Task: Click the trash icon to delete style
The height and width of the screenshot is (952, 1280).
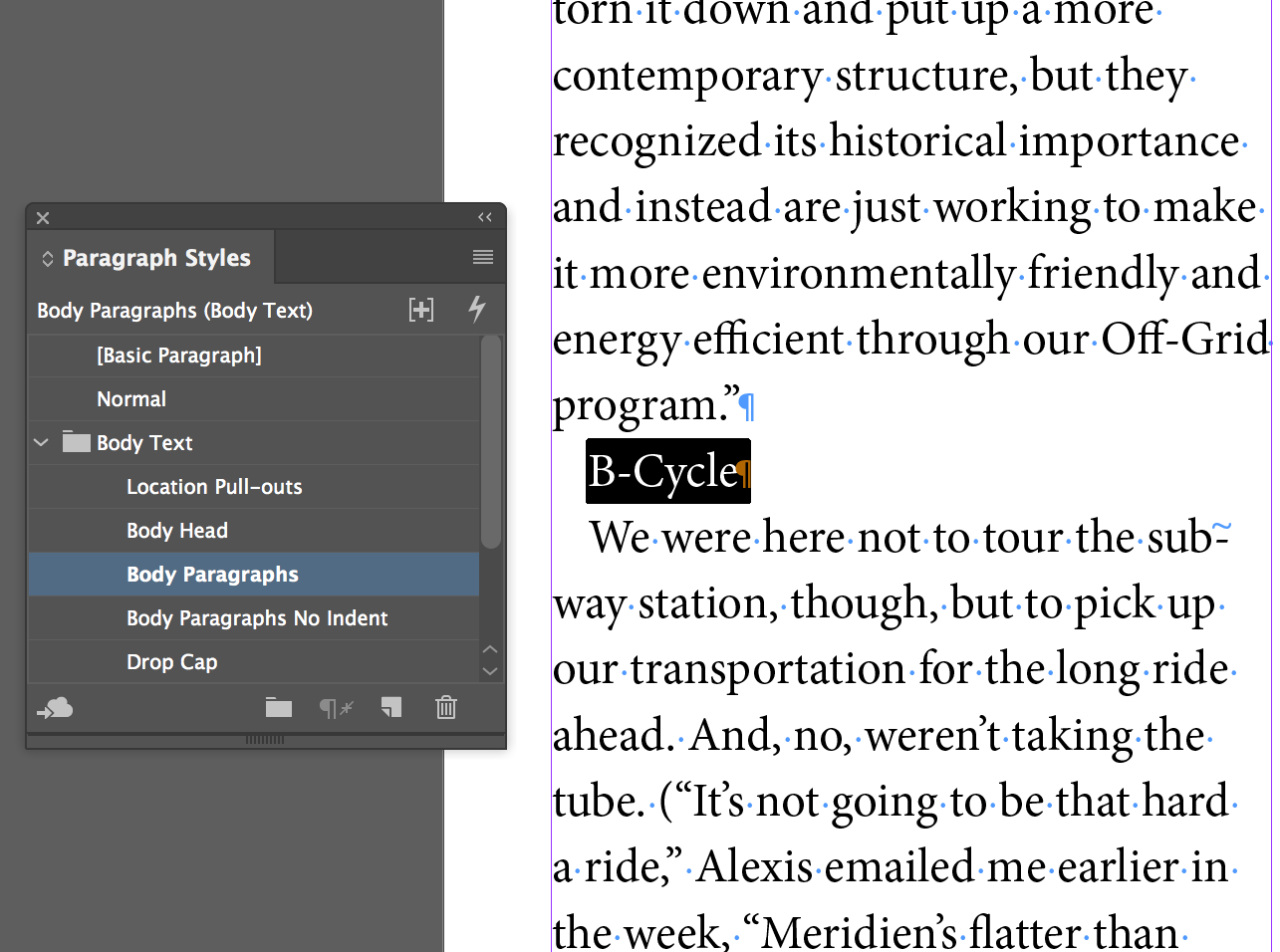Action: coord(446,707)
